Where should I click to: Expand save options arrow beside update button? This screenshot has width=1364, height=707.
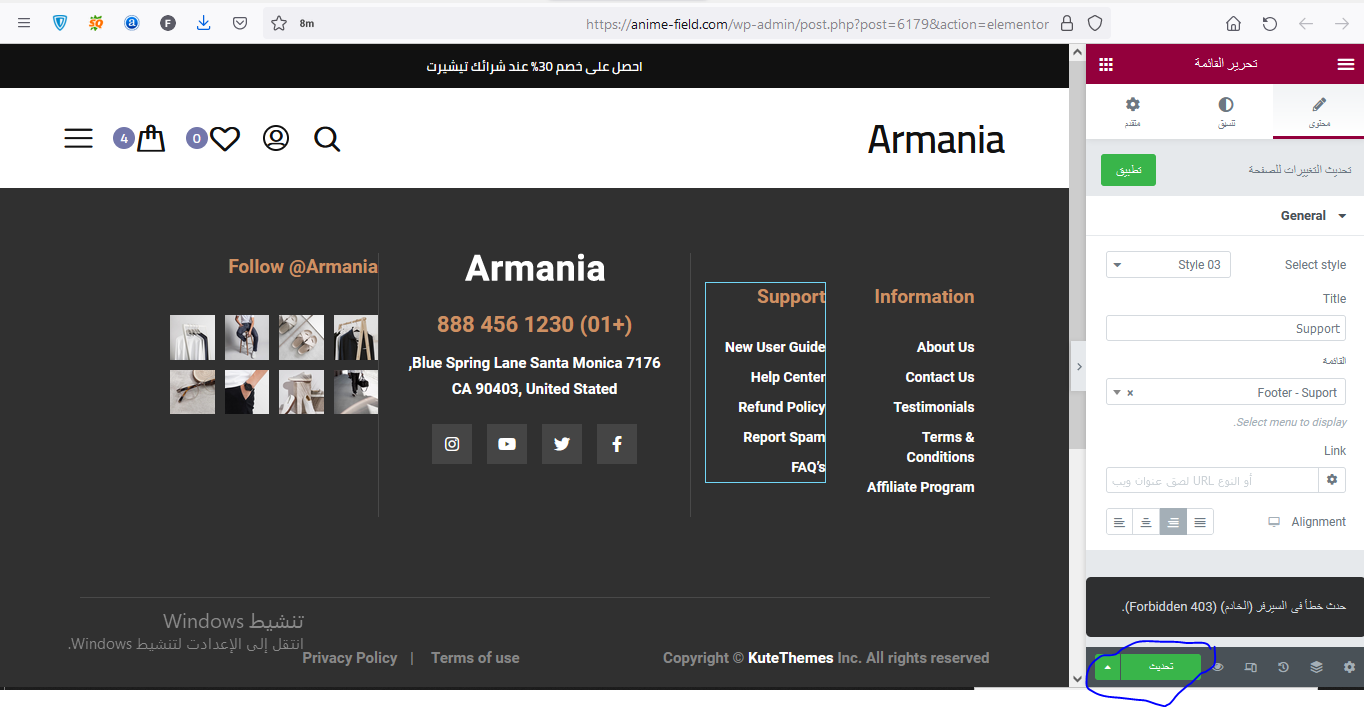(x=1108, y=666)
